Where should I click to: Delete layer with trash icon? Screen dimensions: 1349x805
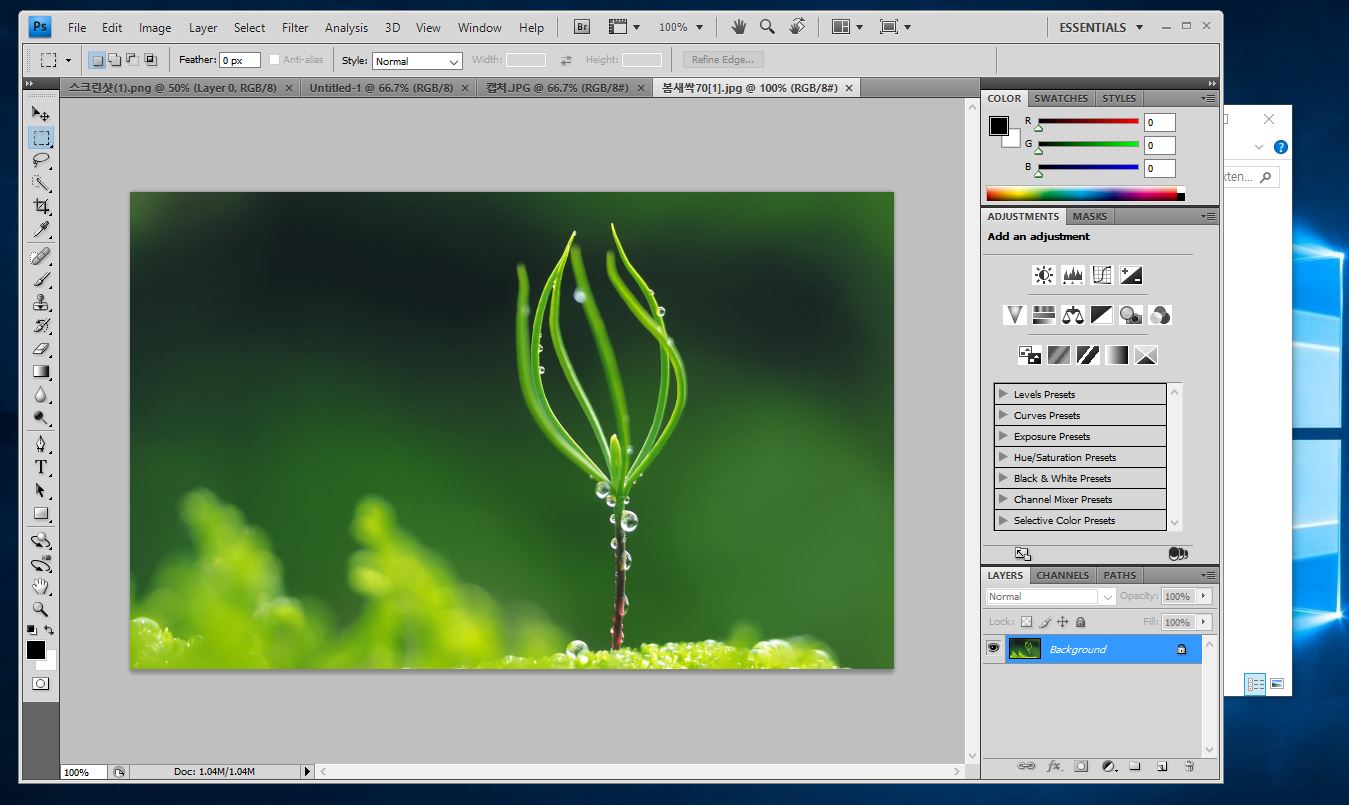[1189, 767]
